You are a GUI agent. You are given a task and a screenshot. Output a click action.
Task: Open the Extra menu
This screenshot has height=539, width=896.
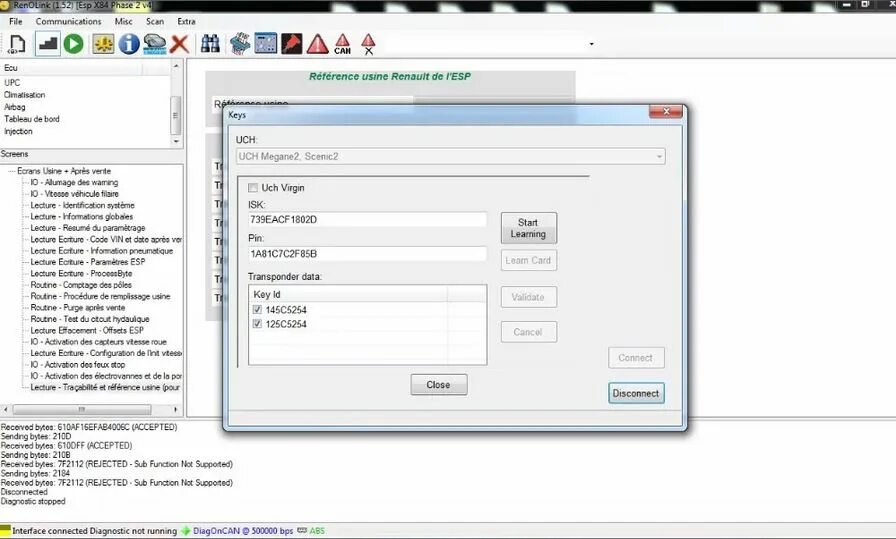[186, 21]
